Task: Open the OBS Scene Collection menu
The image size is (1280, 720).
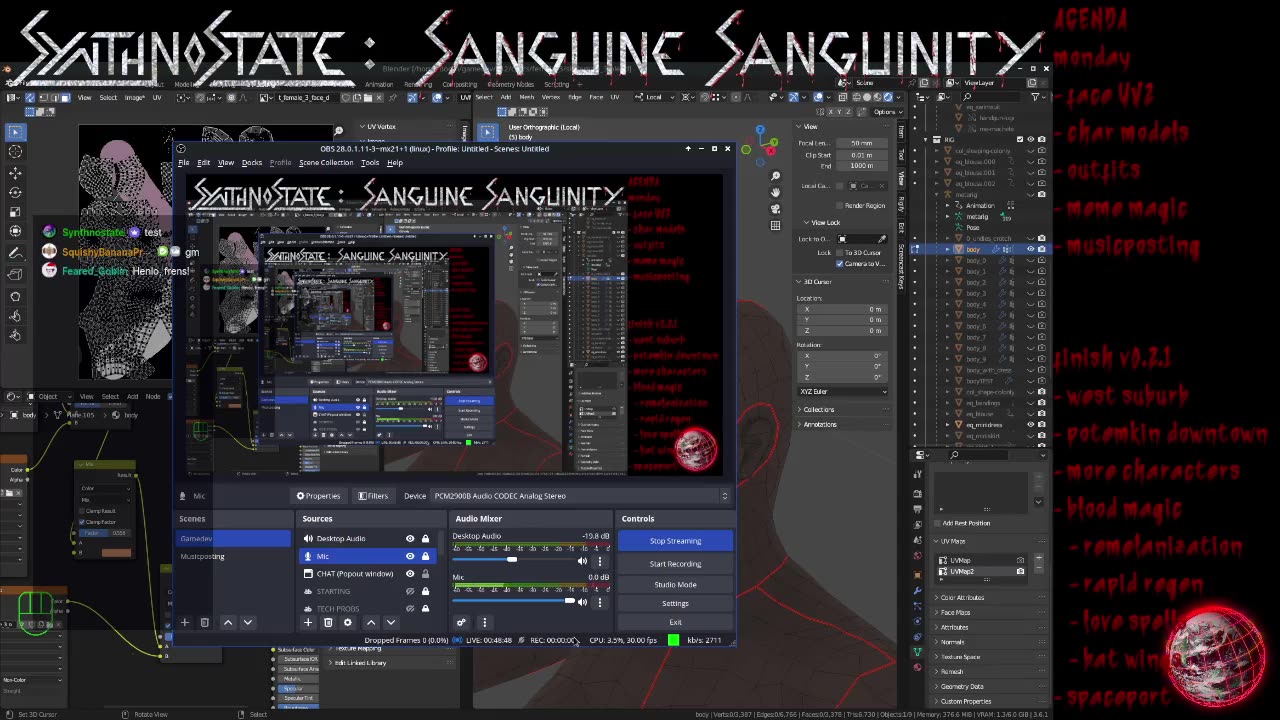Action: (326, 163)
